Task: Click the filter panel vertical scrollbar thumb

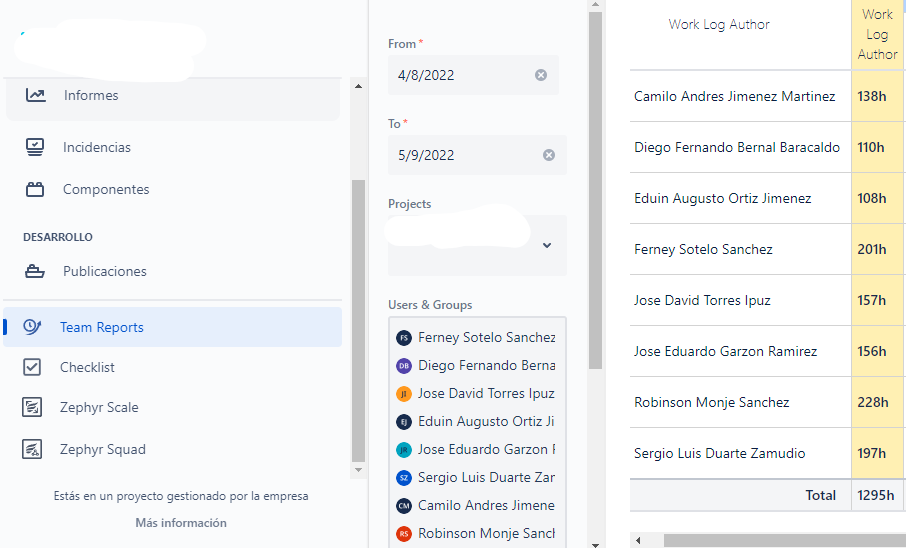Action: tap(595, 190)
